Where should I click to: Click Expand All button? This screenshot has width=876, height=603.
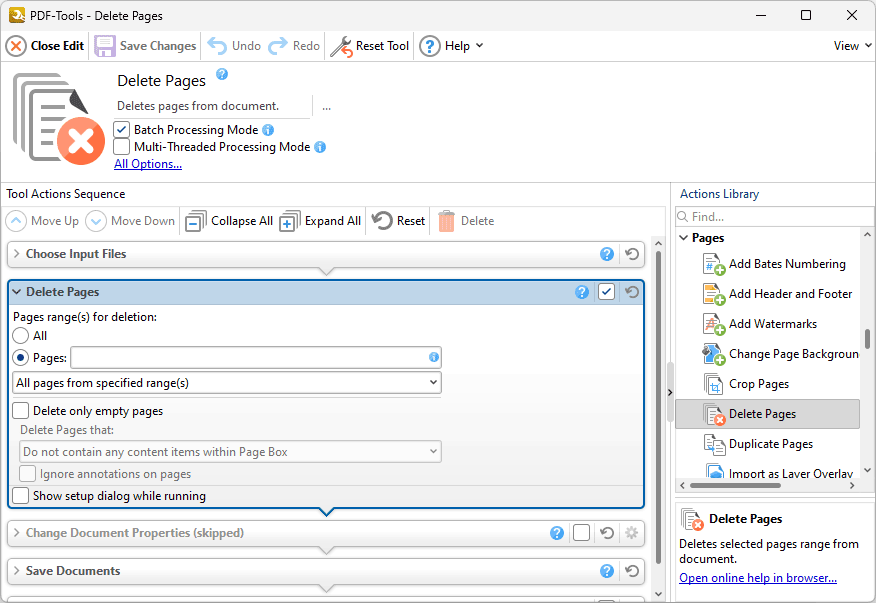(320, 221)
